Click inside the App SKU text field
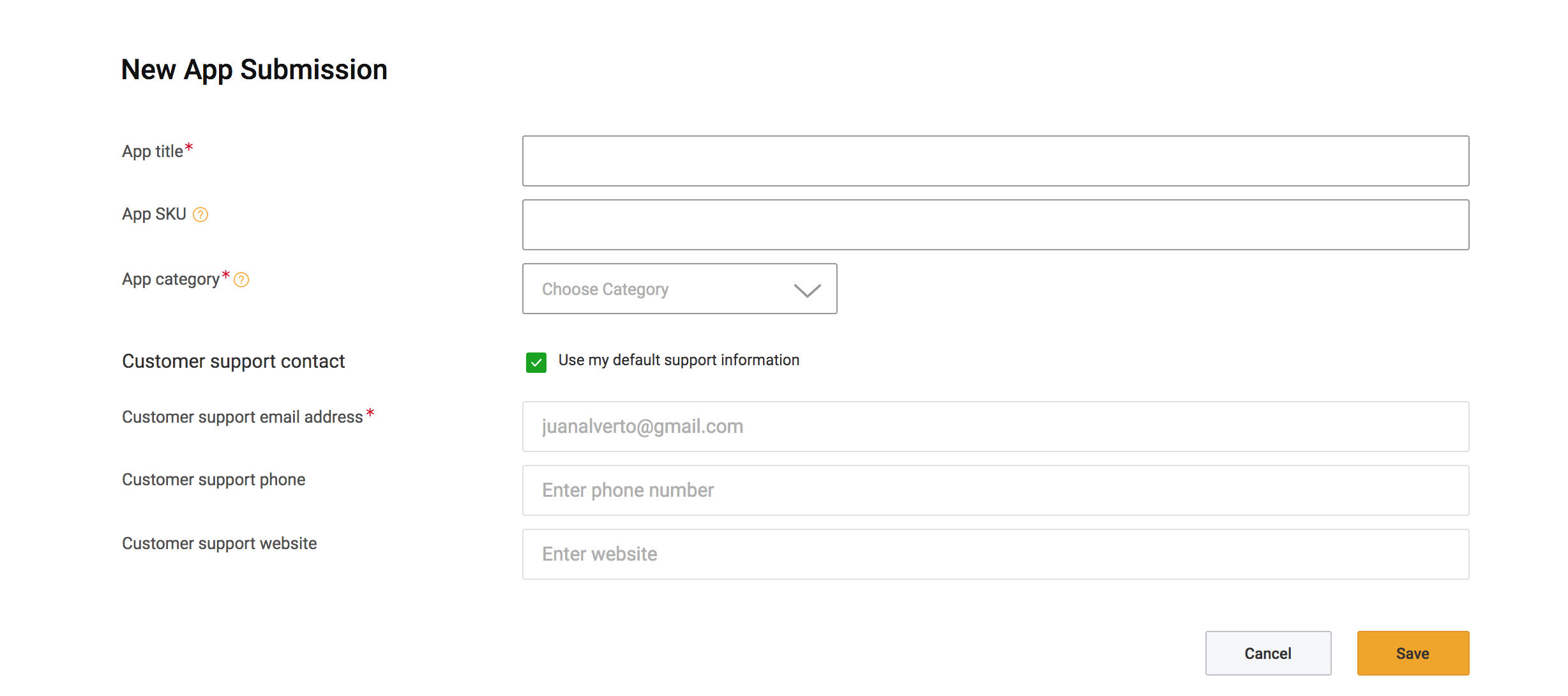The image size is (1568, 696). click(x=996, y=225)
